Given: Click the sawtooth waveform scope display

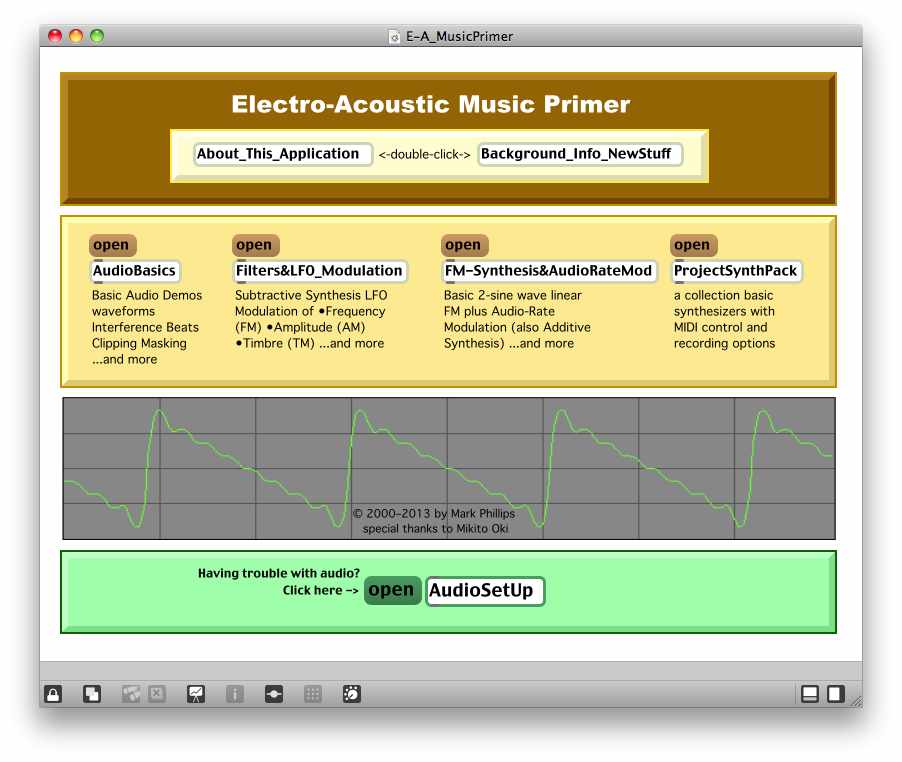Looking at the screenshot, I should tap(449, 468).
